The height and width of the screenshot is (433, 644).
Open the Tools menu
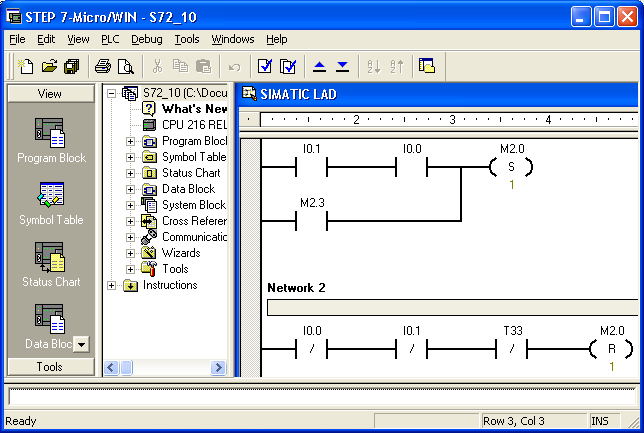coord(187,39)
